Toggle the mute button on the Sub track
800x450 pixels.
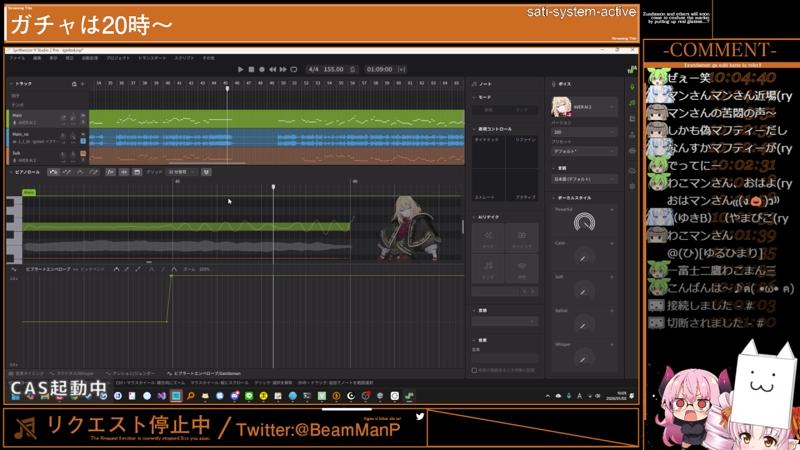pyautogui.click(x=62, y=155)
